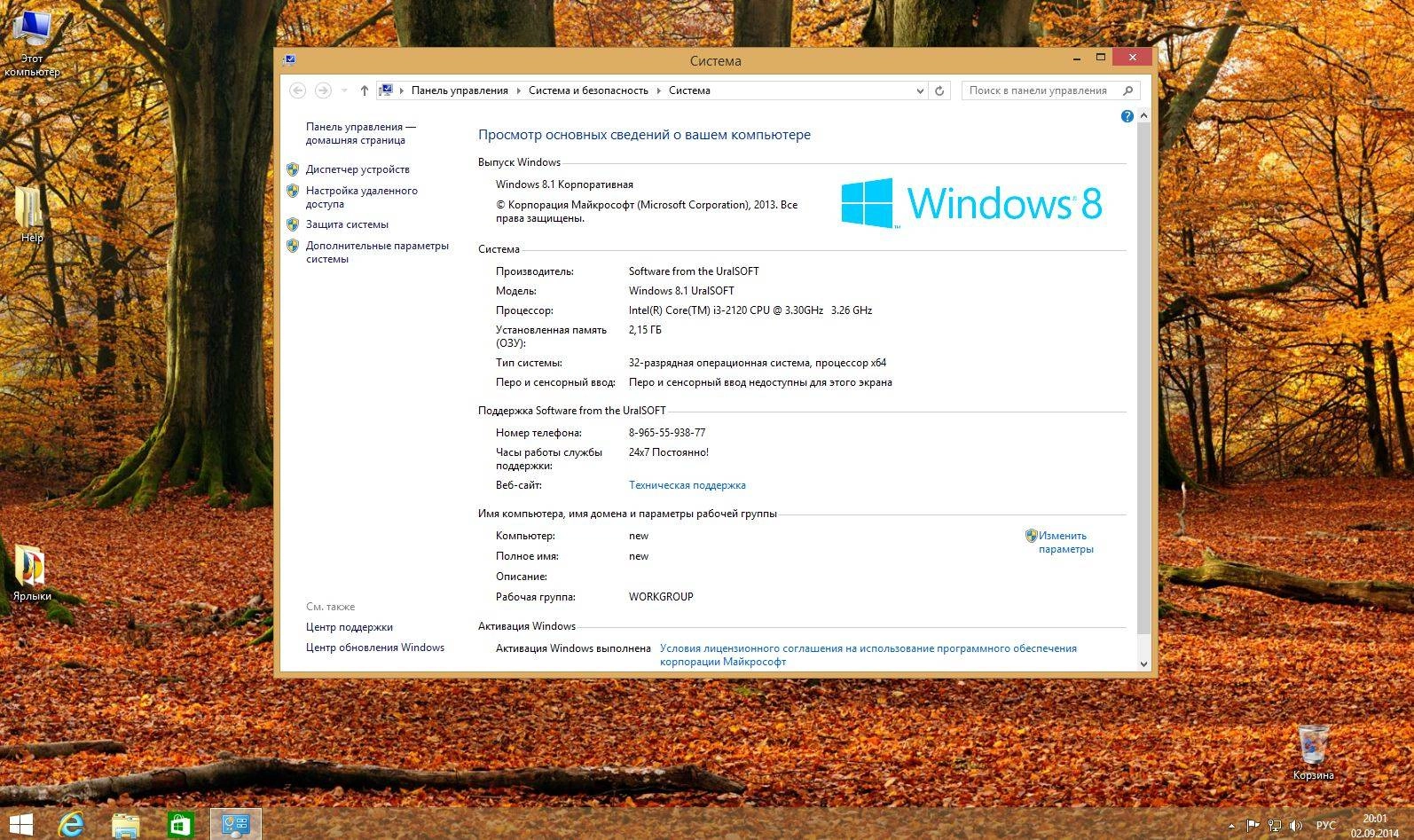Click scrollbar down arrow
This screenshot has width=1414, height=840.
pos(1143,663)
